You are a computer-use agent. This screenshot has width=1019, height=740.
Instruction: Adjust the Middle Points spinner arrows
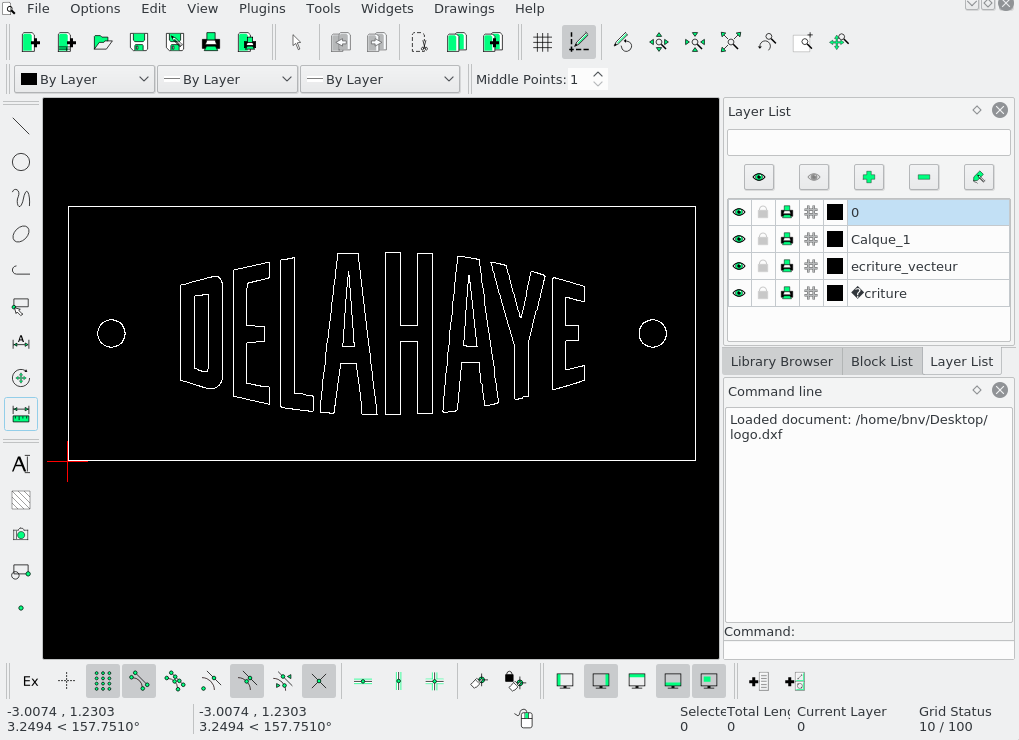598,79
